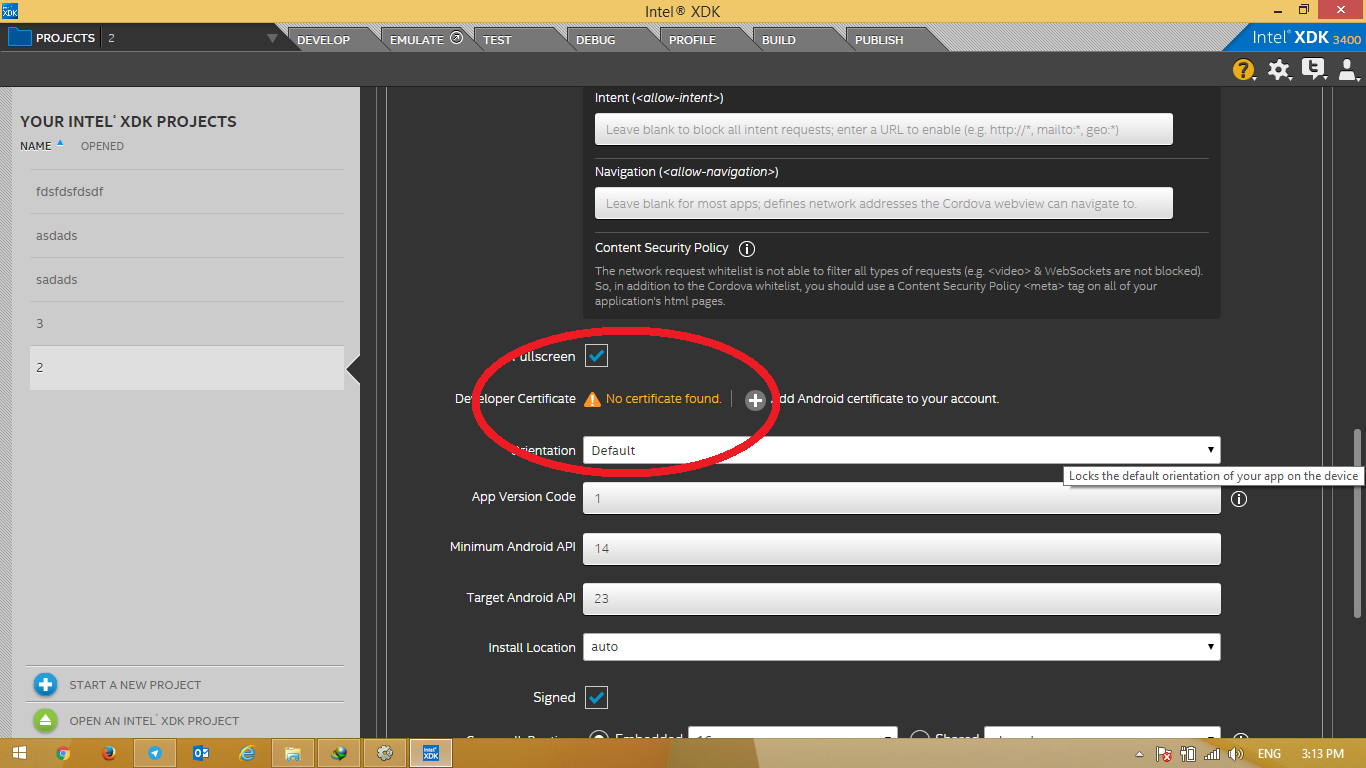This screenshot has height=768, width=1366.
Task: Select project sadads in the list
Action: click(187, 280)
